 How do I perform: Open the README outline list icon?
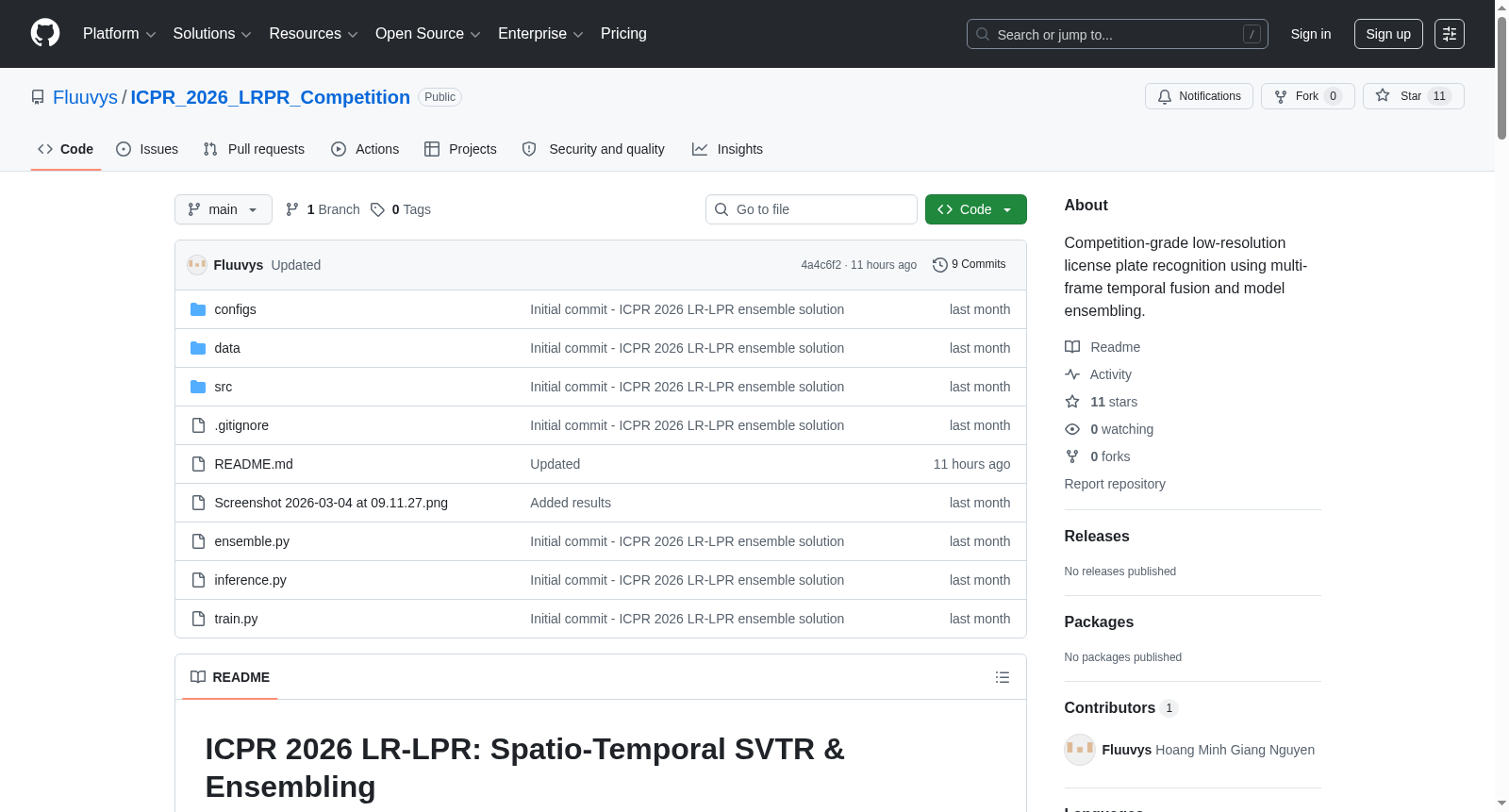tap(1003, 677)
